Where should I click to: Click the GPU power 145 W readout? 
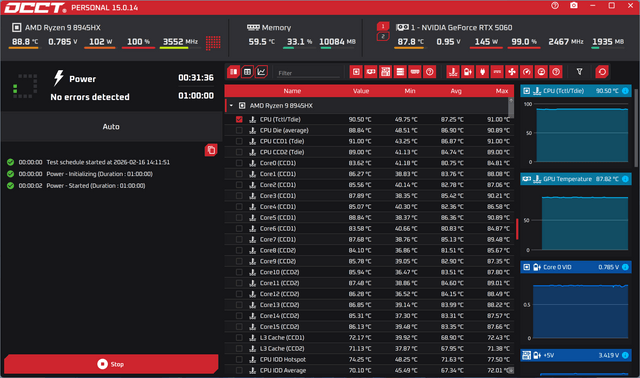click(486, 42)
